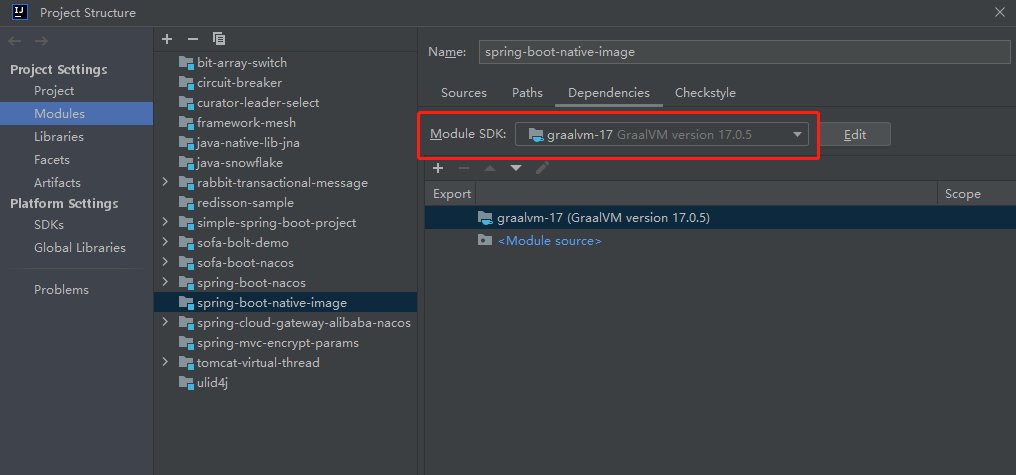Switch to the Paths tab

pyautogui.click(x=527, y=93)
